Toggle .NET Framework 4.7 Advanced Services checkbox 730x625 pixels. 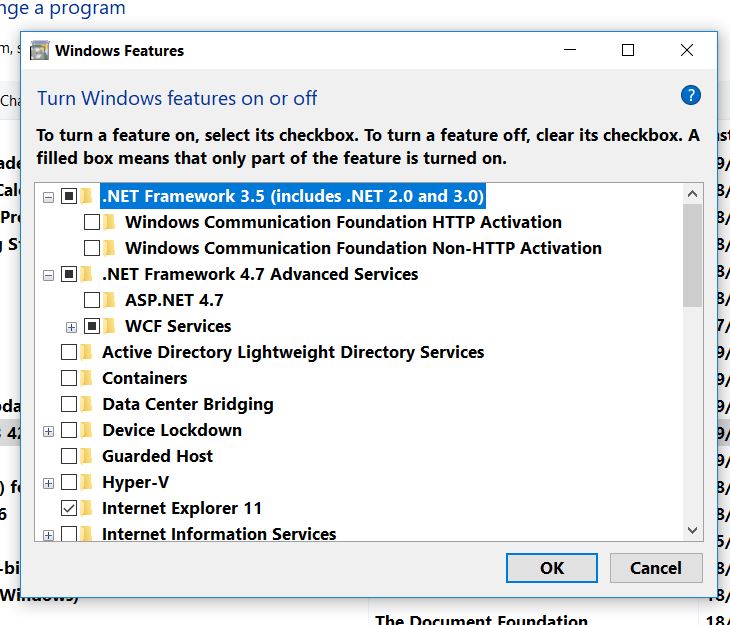pos(69,274)
